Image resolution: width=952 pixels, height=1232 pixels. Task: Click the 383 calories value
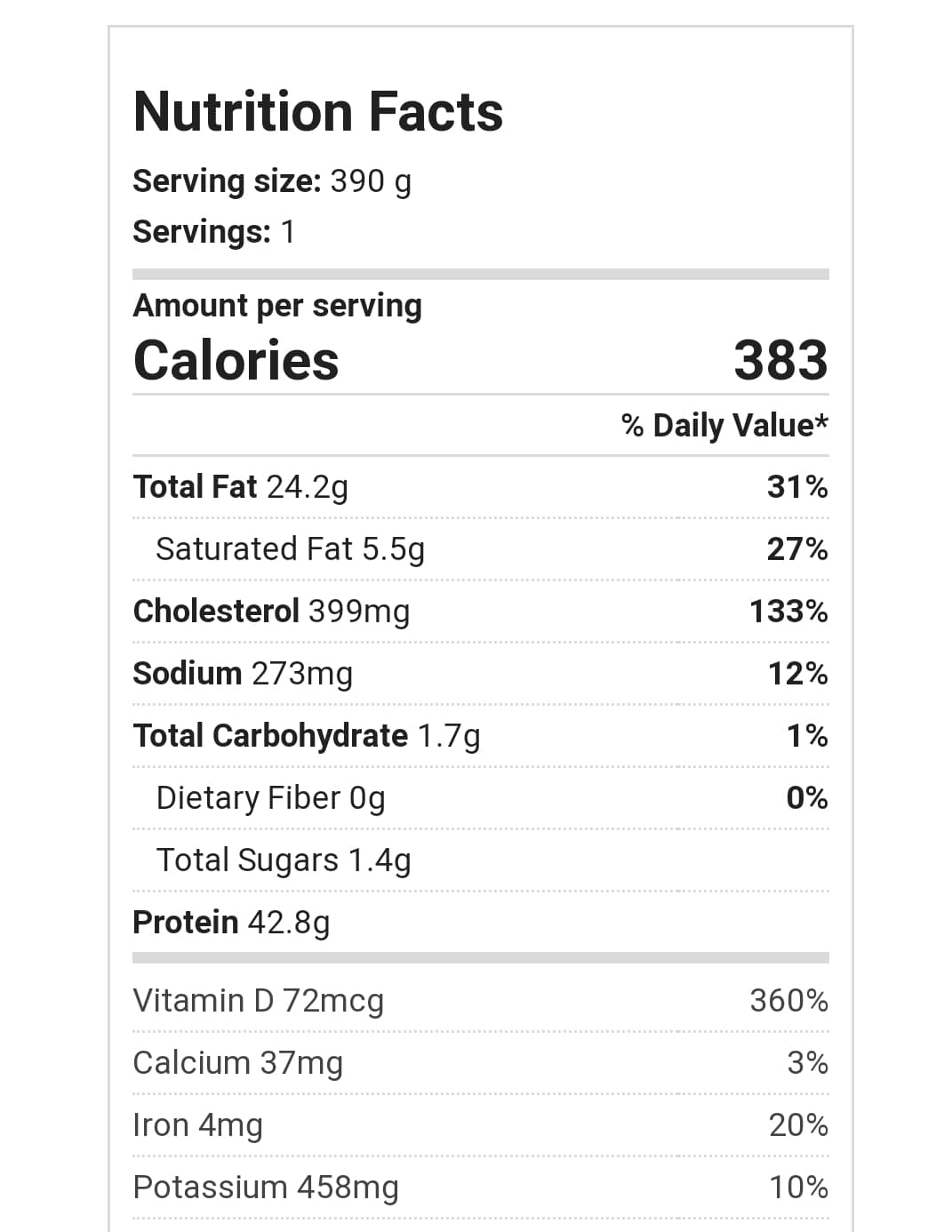click(x=780, y=361)
